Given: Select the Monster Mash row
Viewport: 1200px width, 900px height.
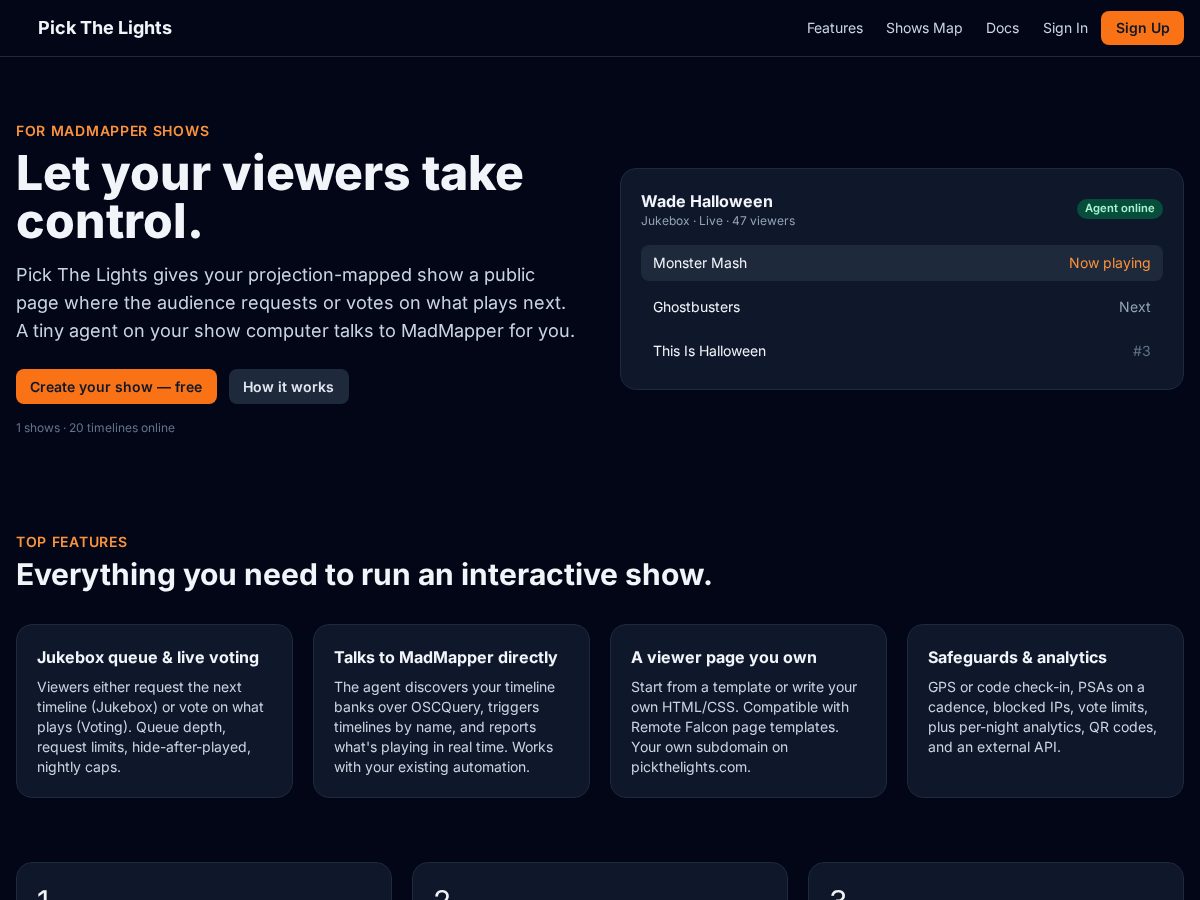Looking at the screenshot, I should [x=902, y=263].
